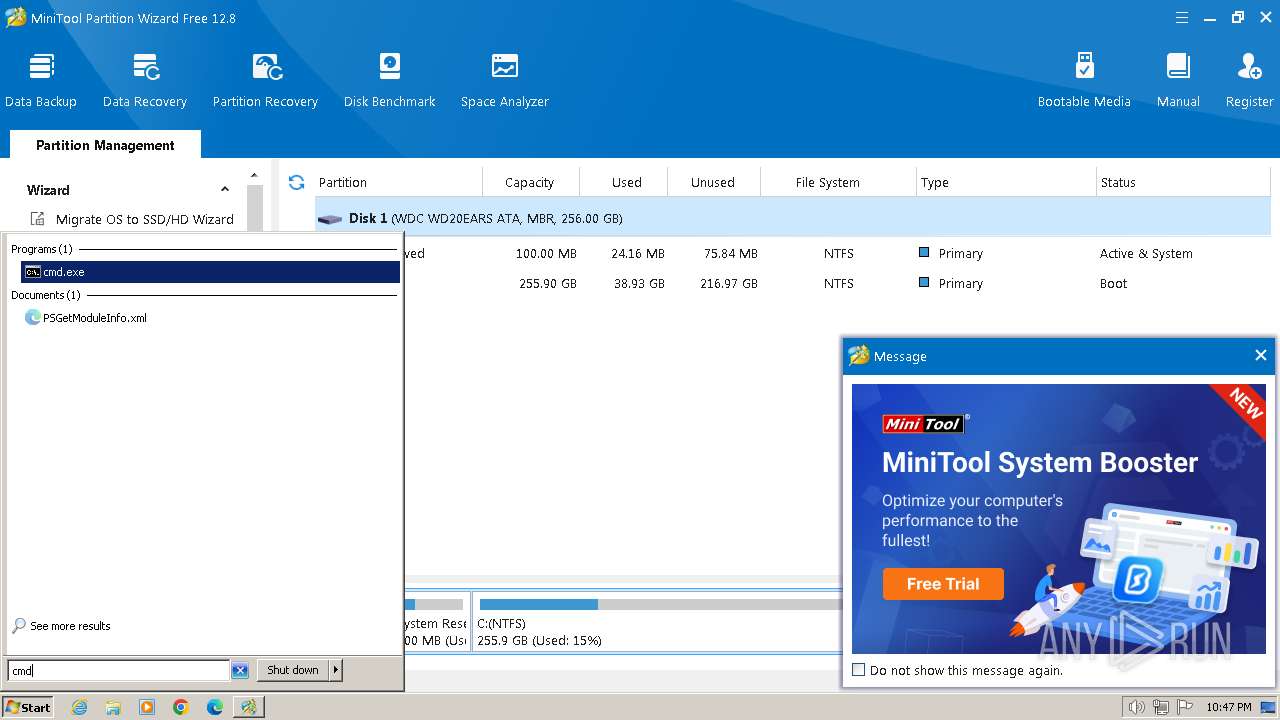Click the 24.16 MB used value
This screenshot has height=720, width=1280.
point(638,254)
